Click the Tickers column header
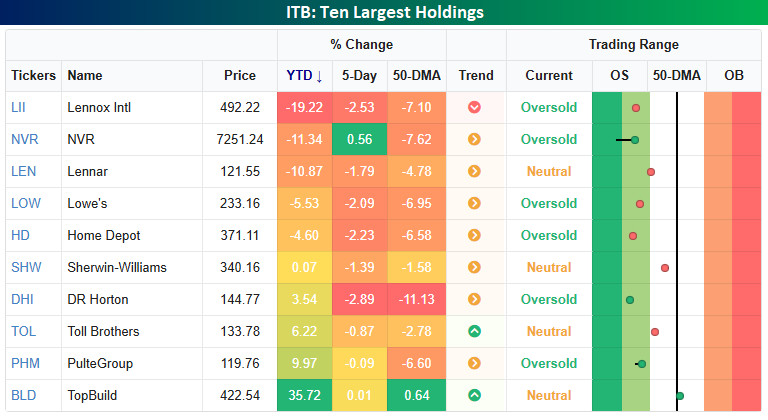Image resolution: width=768 pixels, height=420 pixels. click(34, 76)
